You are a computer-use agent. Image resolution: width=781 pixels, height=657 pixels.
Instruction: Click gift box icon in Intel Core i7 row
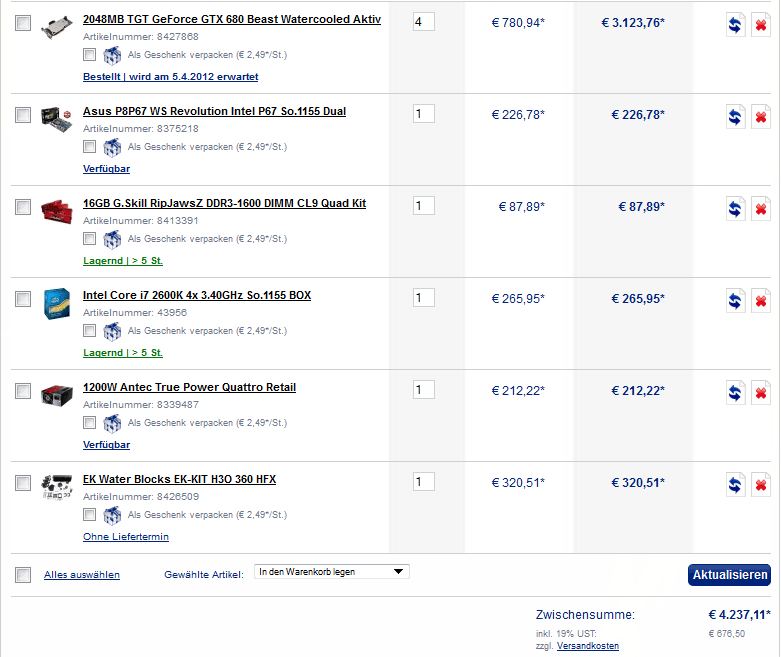[112, 331]
